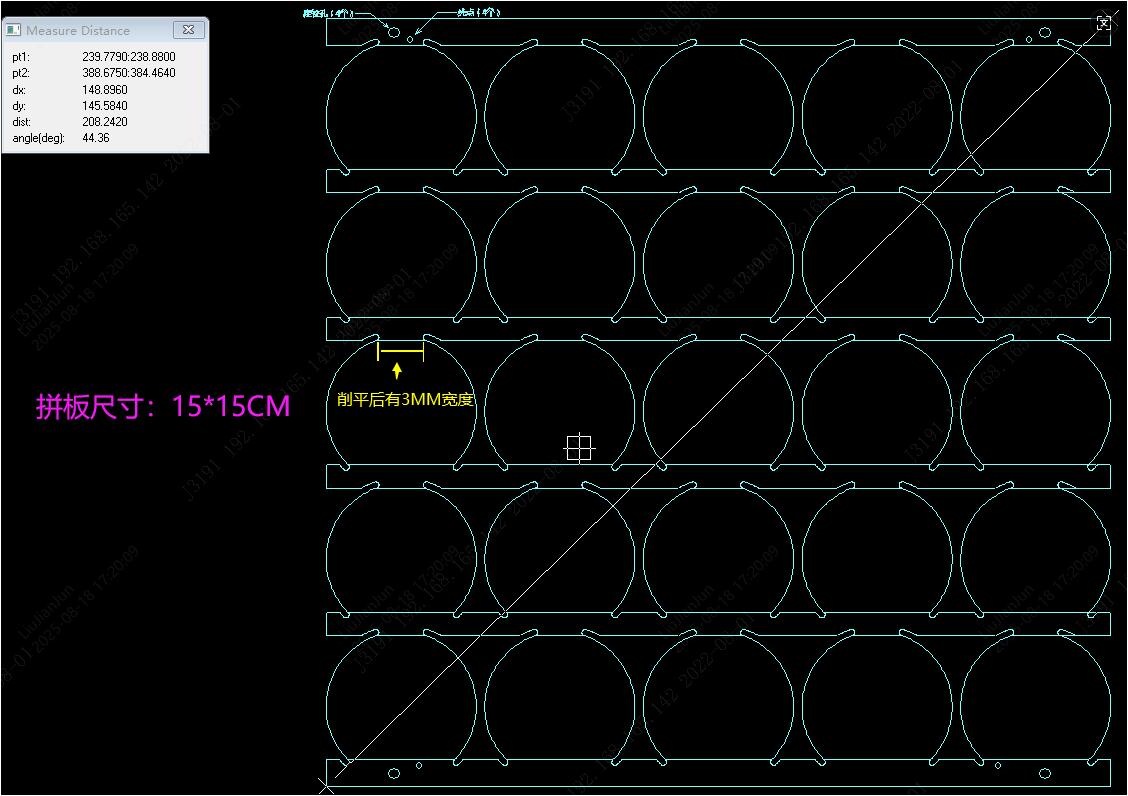Click the 'pt2:' label
Image resolution: width=1128 pixels, height=796 pixels.
click(21, 73)
